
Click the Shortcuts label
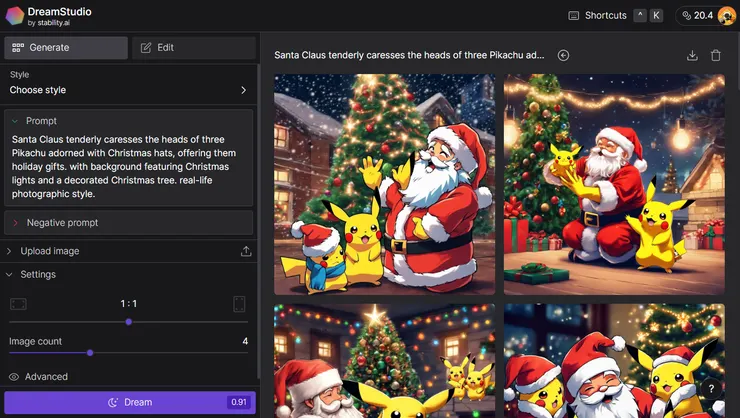pos(605,16)
